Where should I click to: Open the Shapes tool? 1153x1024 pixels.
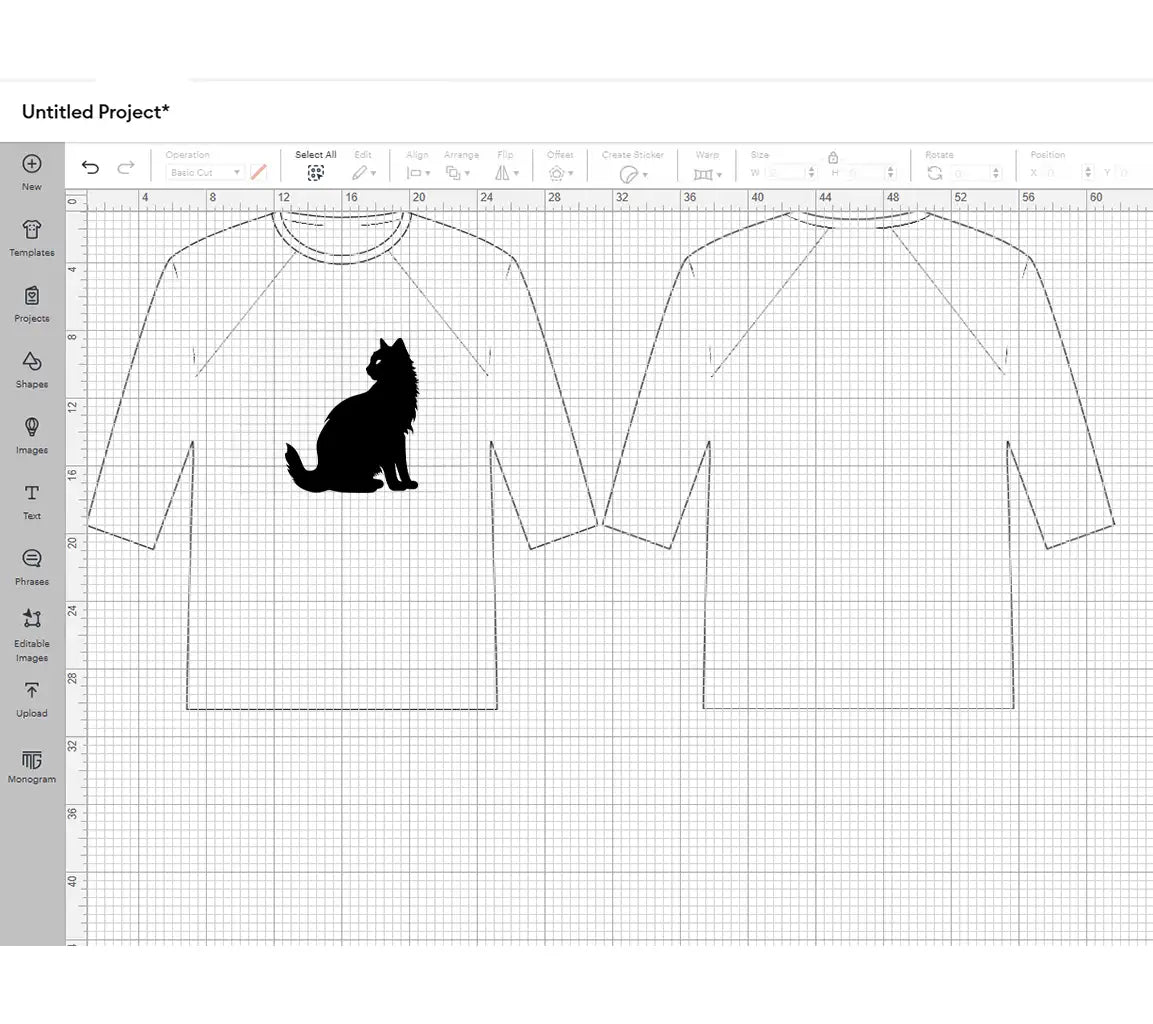[x=32, y=370]
